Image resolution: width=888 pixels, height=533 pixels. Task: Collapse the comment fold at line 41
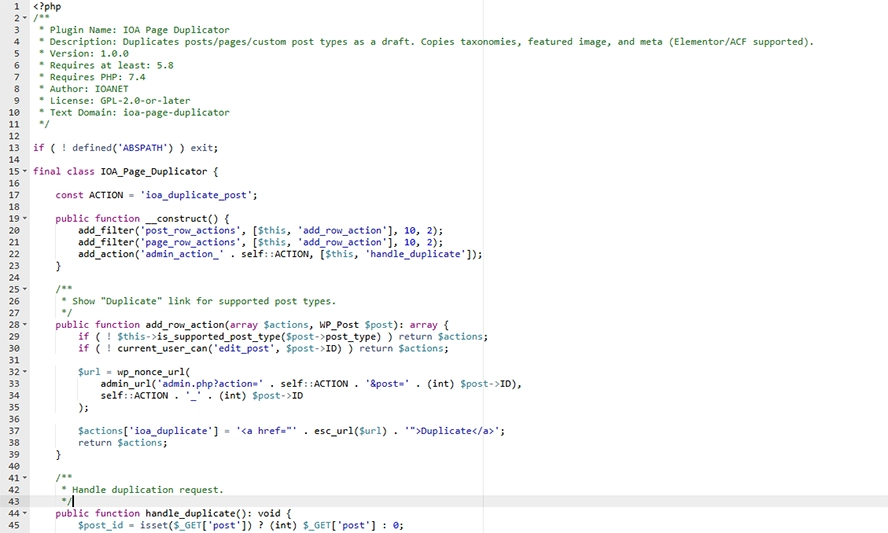click(x=25, y=478)
